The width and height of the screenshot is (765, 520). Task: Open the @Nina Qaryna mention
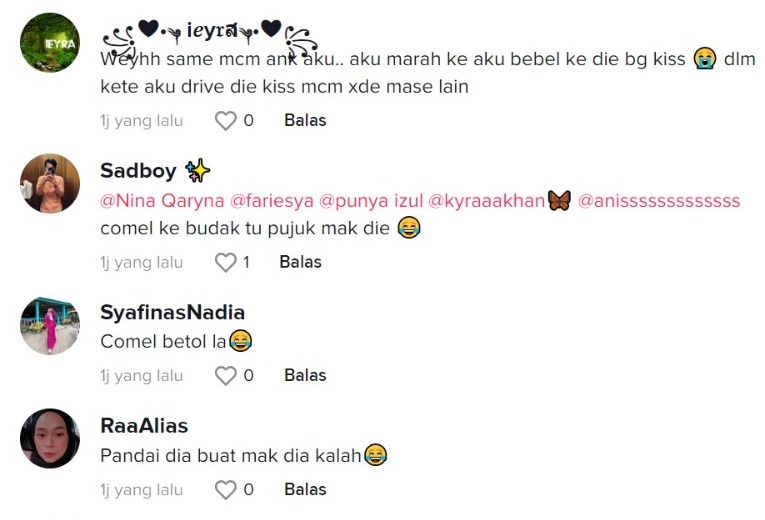[162, 201]
